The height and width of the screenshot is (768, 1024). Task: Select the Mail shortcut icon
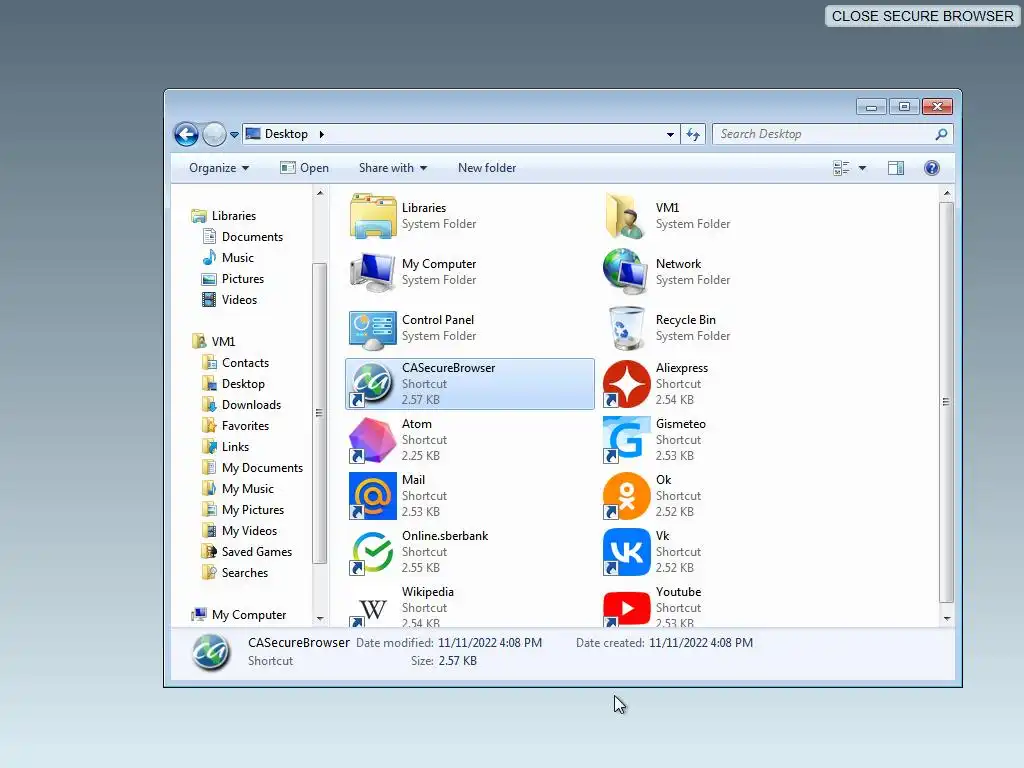click(x=372, y=496)
